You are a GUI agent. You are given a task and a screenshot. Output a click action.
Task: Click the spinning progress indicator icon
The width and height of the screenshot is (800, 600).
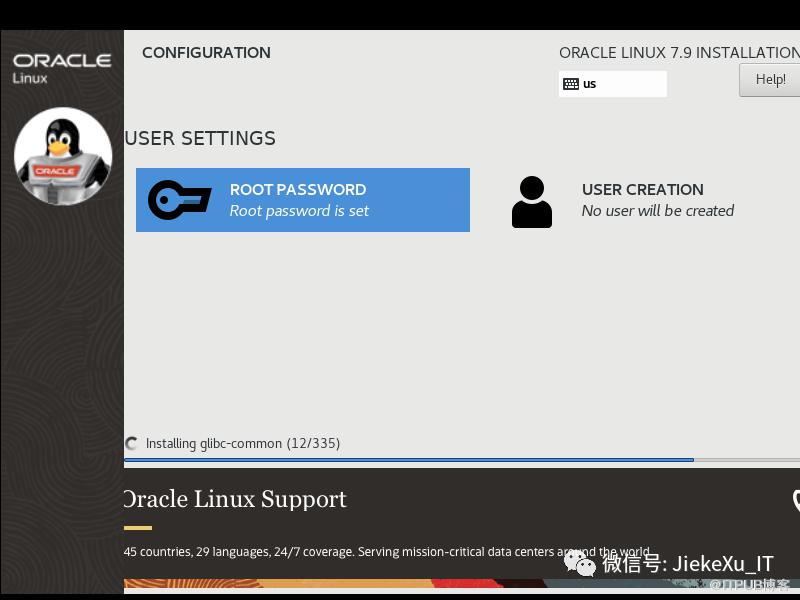point(132,443)
